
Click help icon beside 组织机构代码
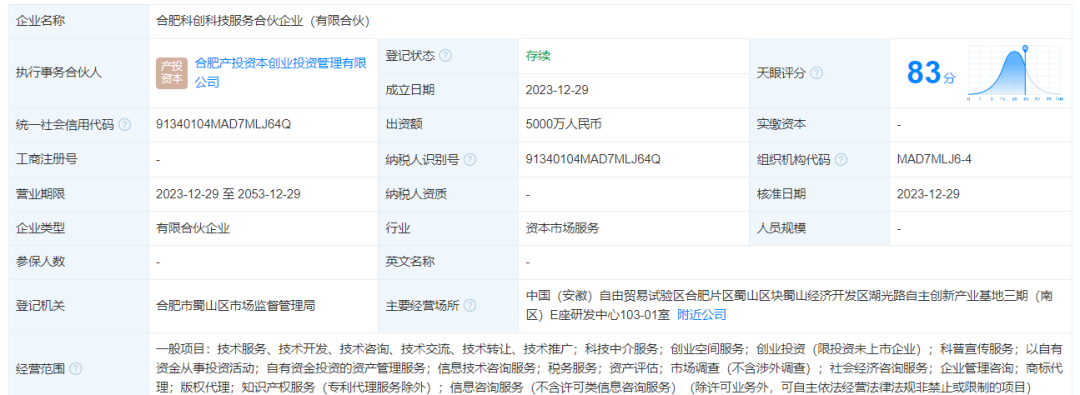(841, 159)
